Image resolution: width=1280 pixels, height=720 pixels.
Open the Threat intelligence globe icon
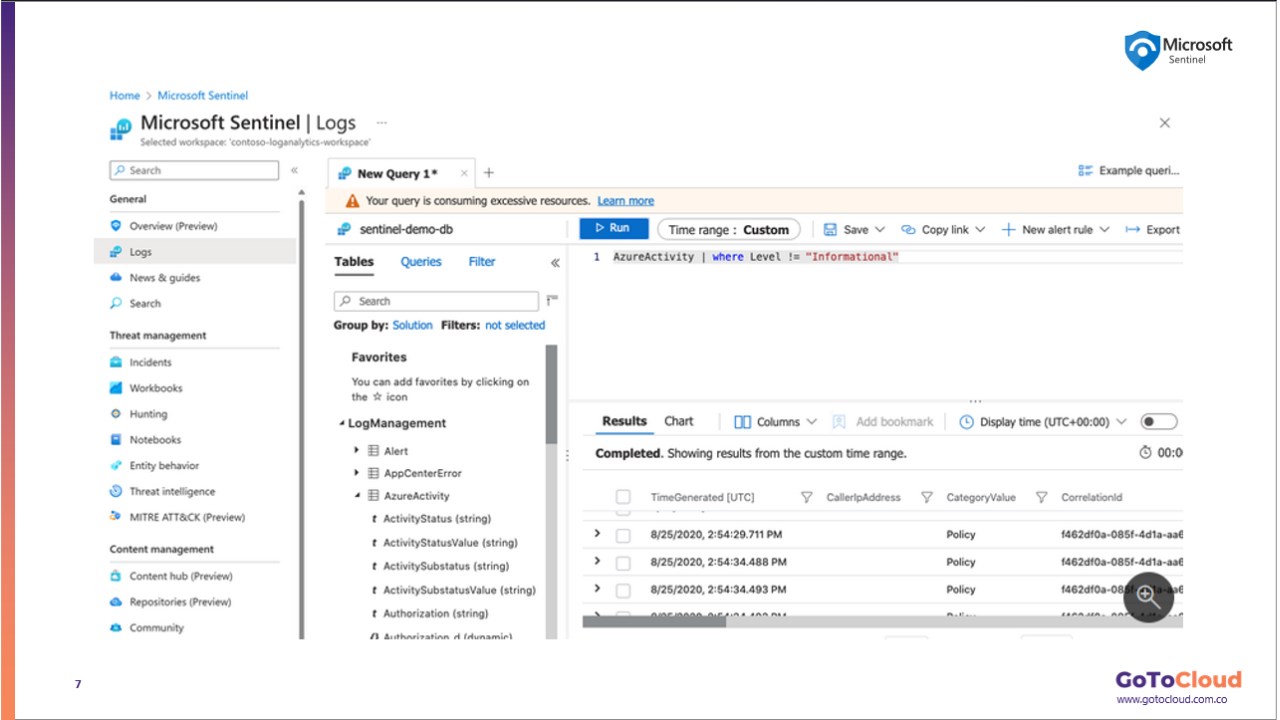116,492
